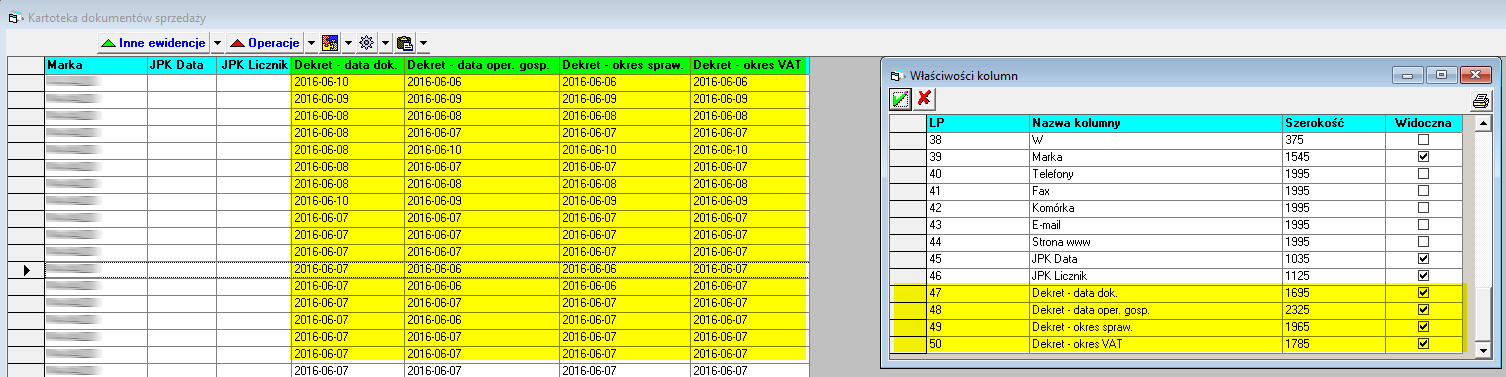Enable visibility for Telefony column
The image size is (1506, 377).
[x=1423, y=174]
